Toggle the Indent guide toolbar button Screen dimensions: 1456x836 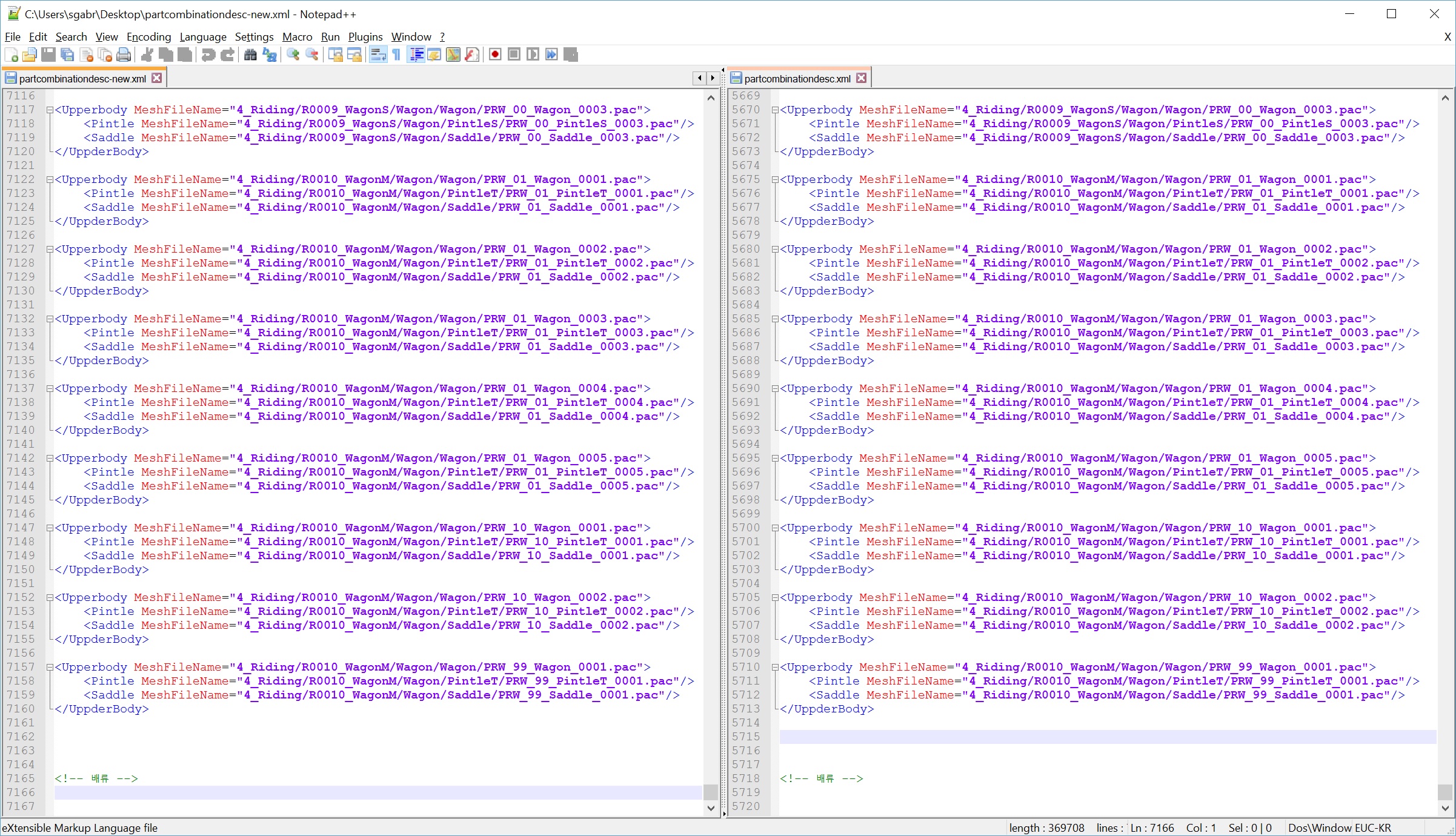pos(416,55)
